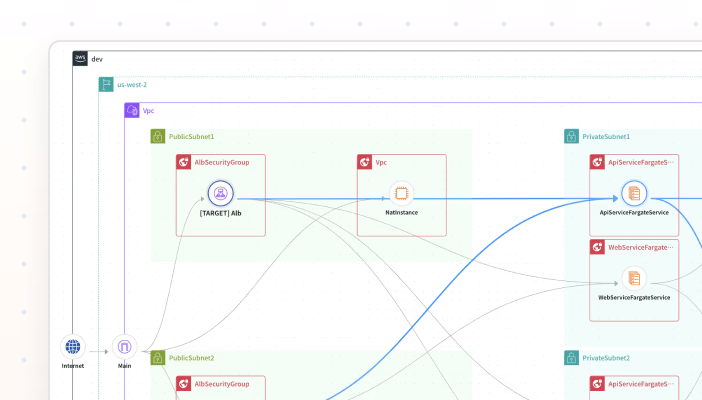This screenshot has width=702, height=400.
Task: Click the Main internet gateway node
Action: 125,347
